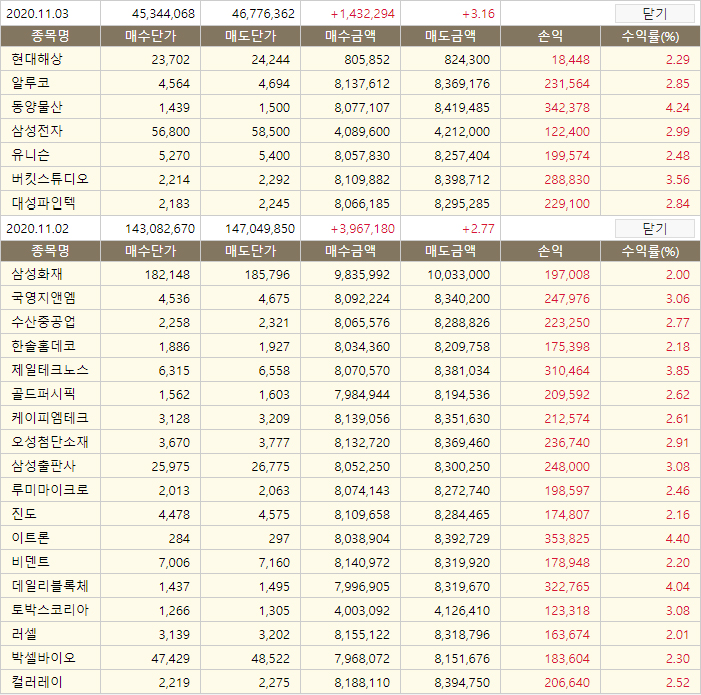Click total sell amount 46,776,362
This screenshot has height=695, width=701.
263,14
